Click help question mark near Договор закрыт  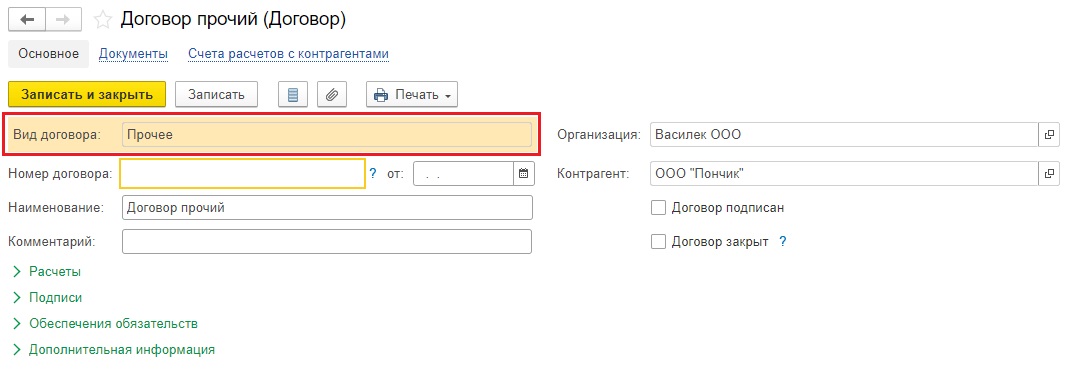[782, 241]
